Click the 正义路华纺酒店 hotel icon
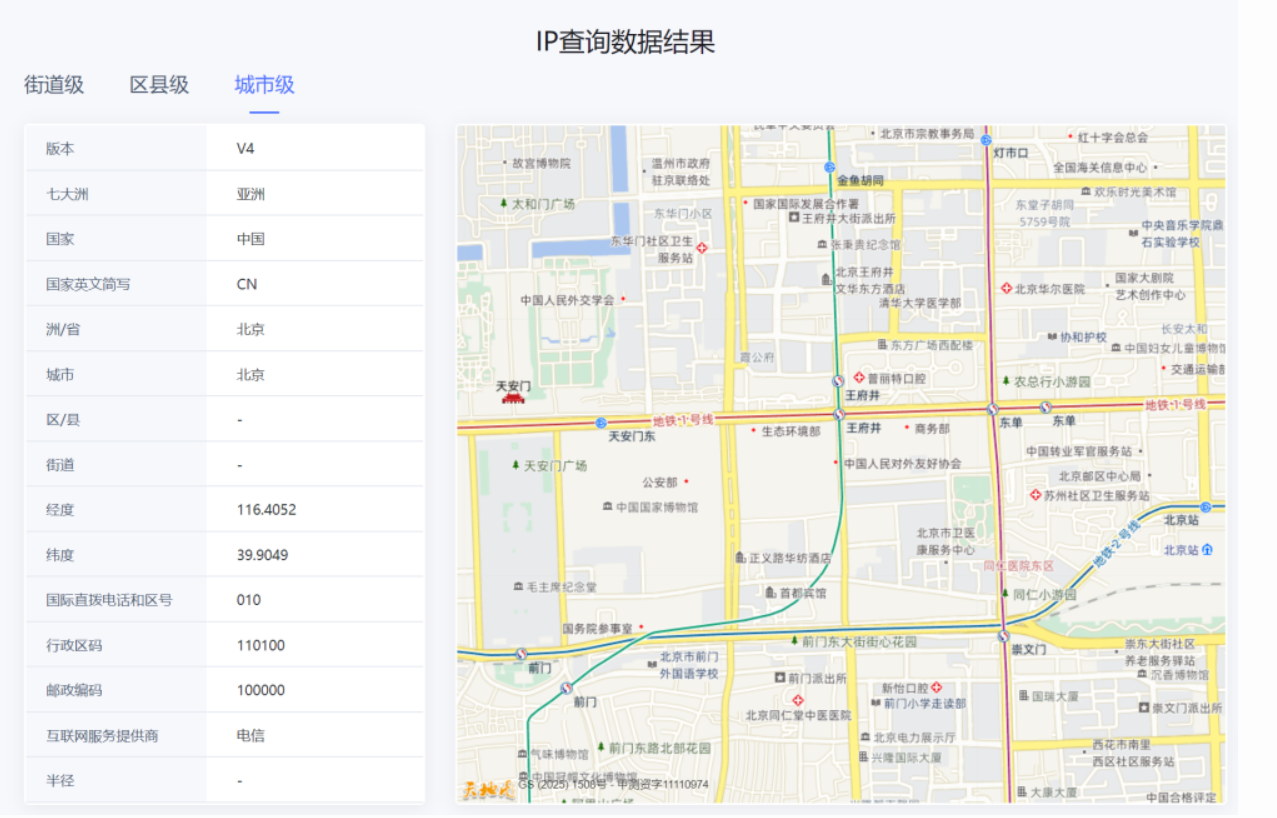 coord(740,557)
